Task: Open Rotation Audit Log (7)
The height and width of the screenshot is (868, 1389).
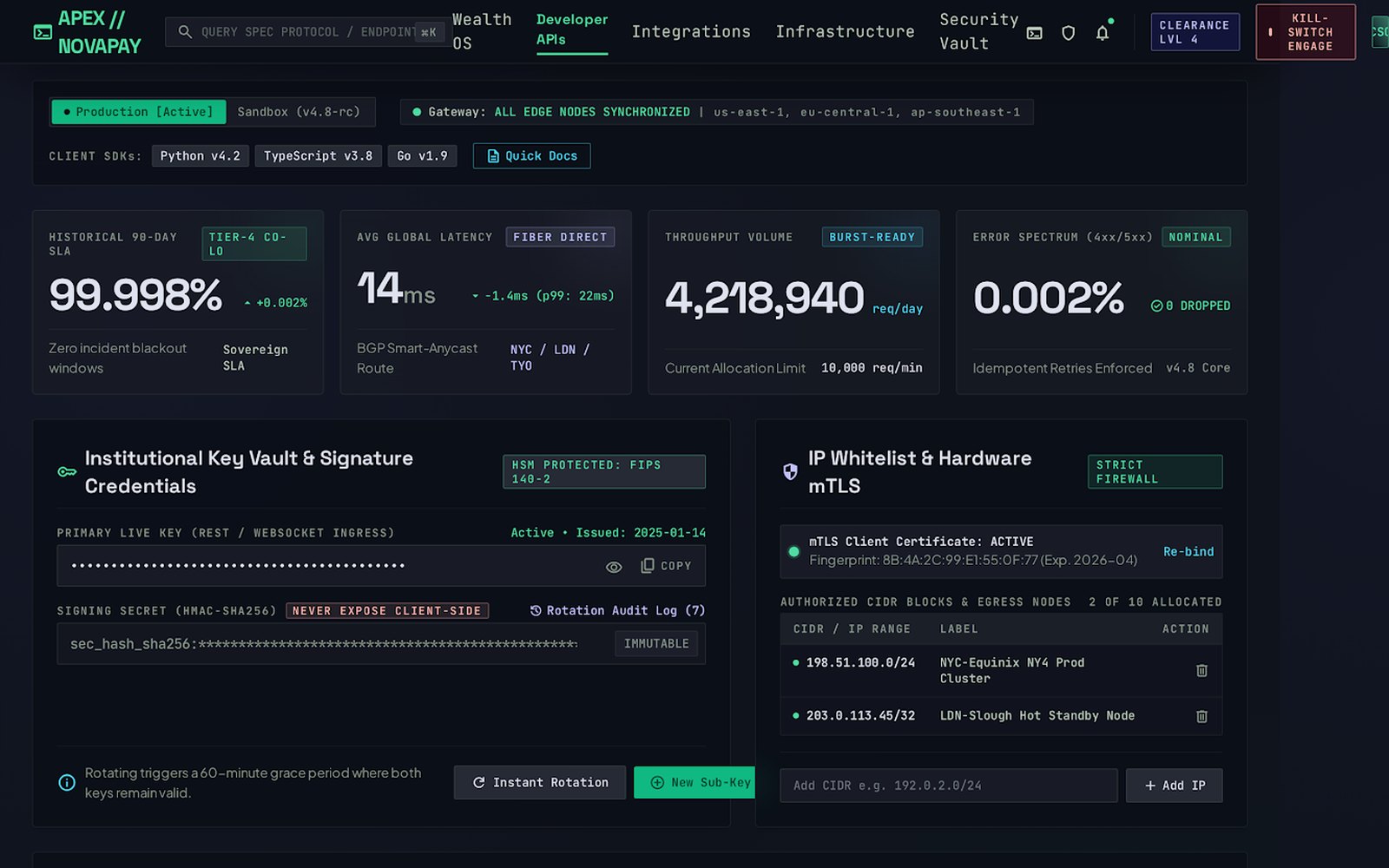Action: point(617,610)
